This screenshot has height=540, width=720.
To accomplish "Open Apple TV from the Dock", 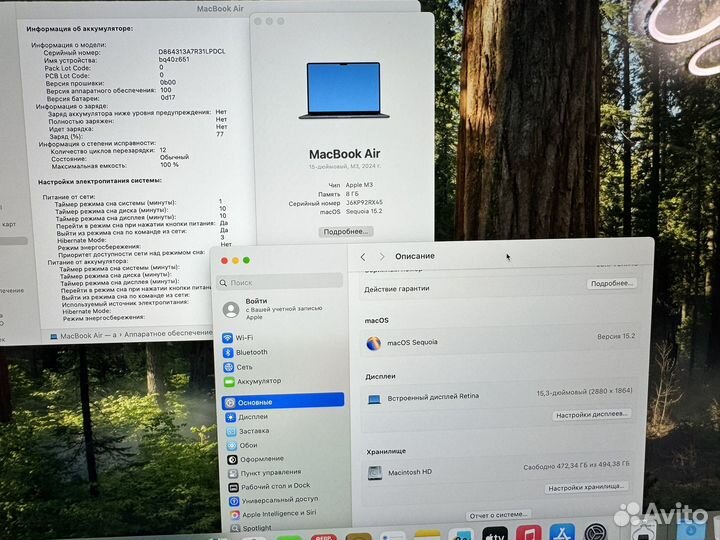I will pos(495,533).
